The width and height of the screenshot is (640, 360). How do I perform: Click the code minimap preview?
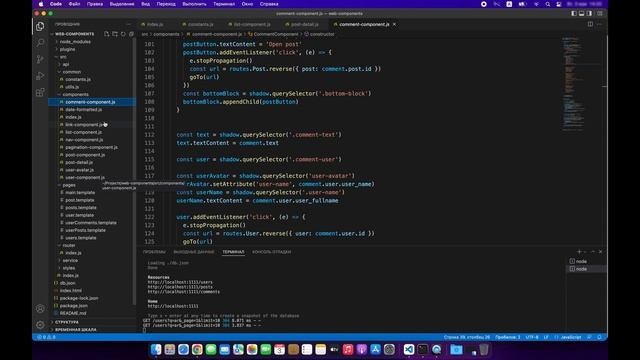[573, 84]
